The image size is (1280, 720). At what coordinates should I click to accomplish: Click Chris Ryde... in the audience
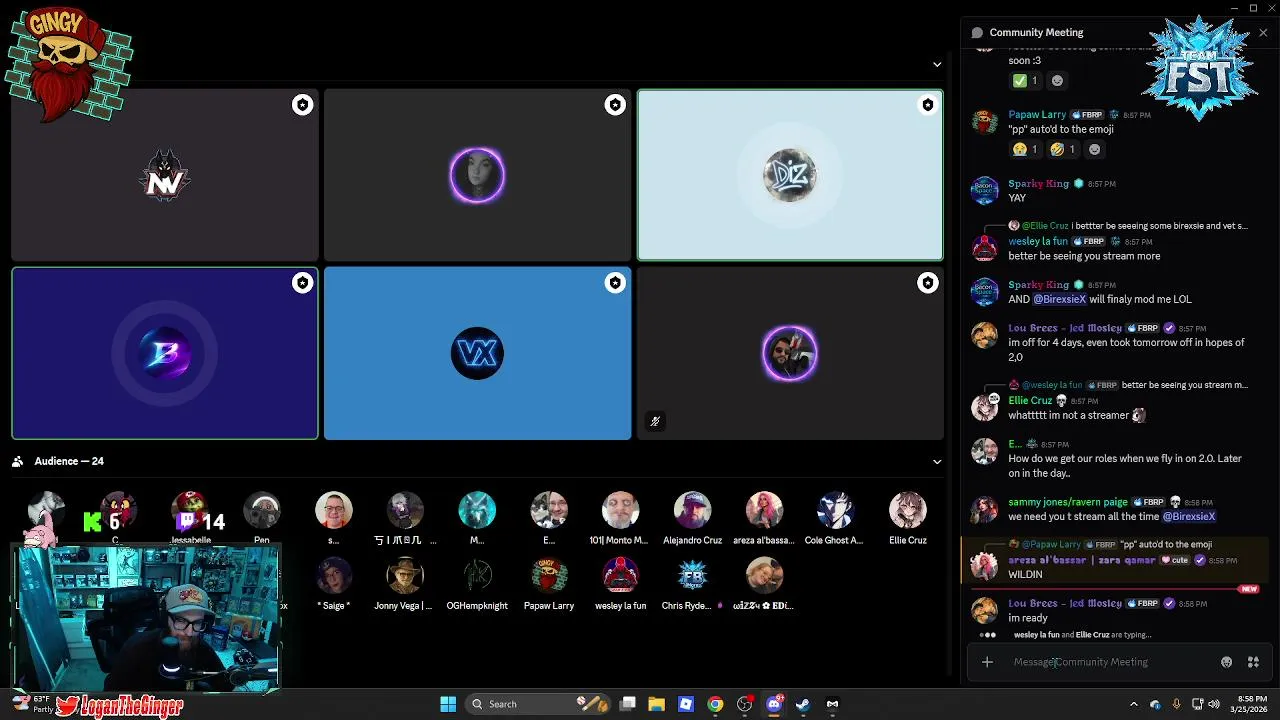[692, 584]
